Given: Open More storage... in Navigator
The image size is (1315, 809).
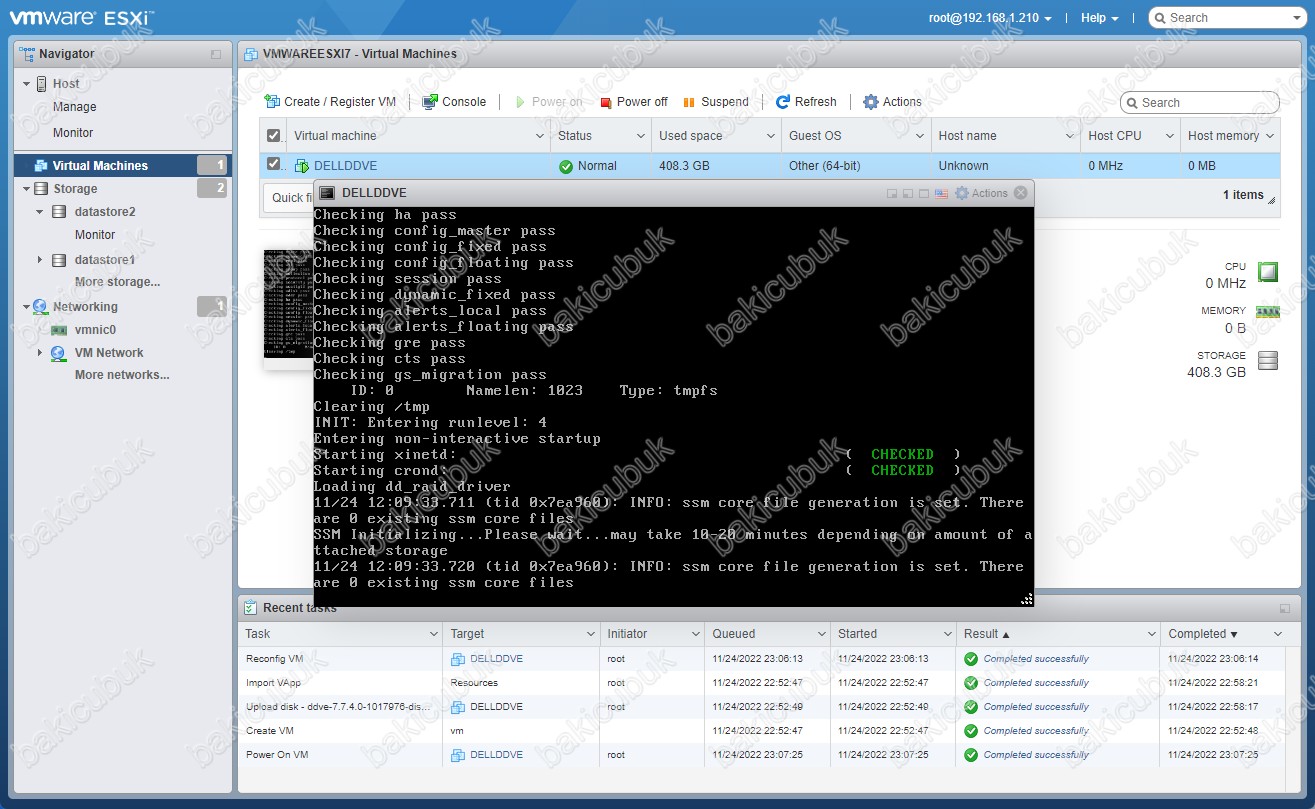Looking at the screenshot, I should coord(117,282).
